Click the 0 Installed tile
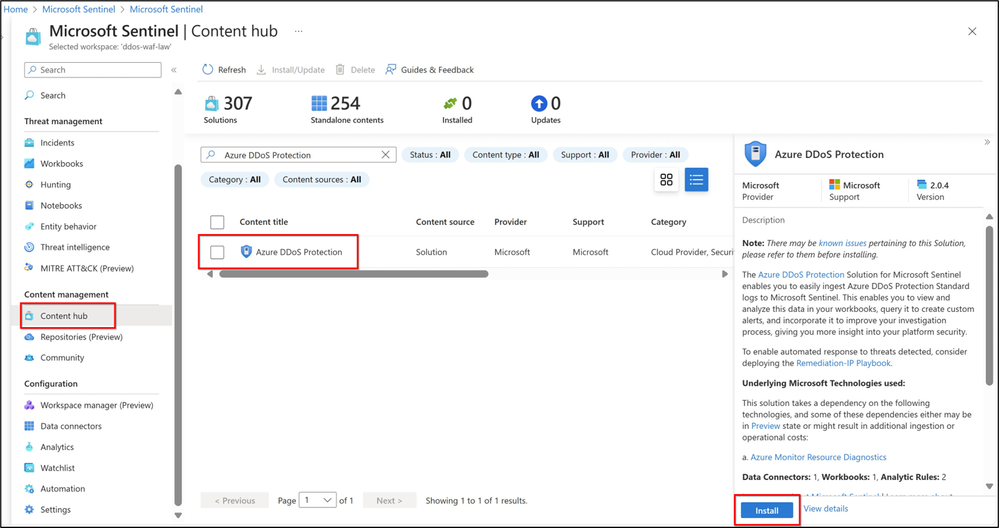The image size is (999, 528). click(457, 109)
